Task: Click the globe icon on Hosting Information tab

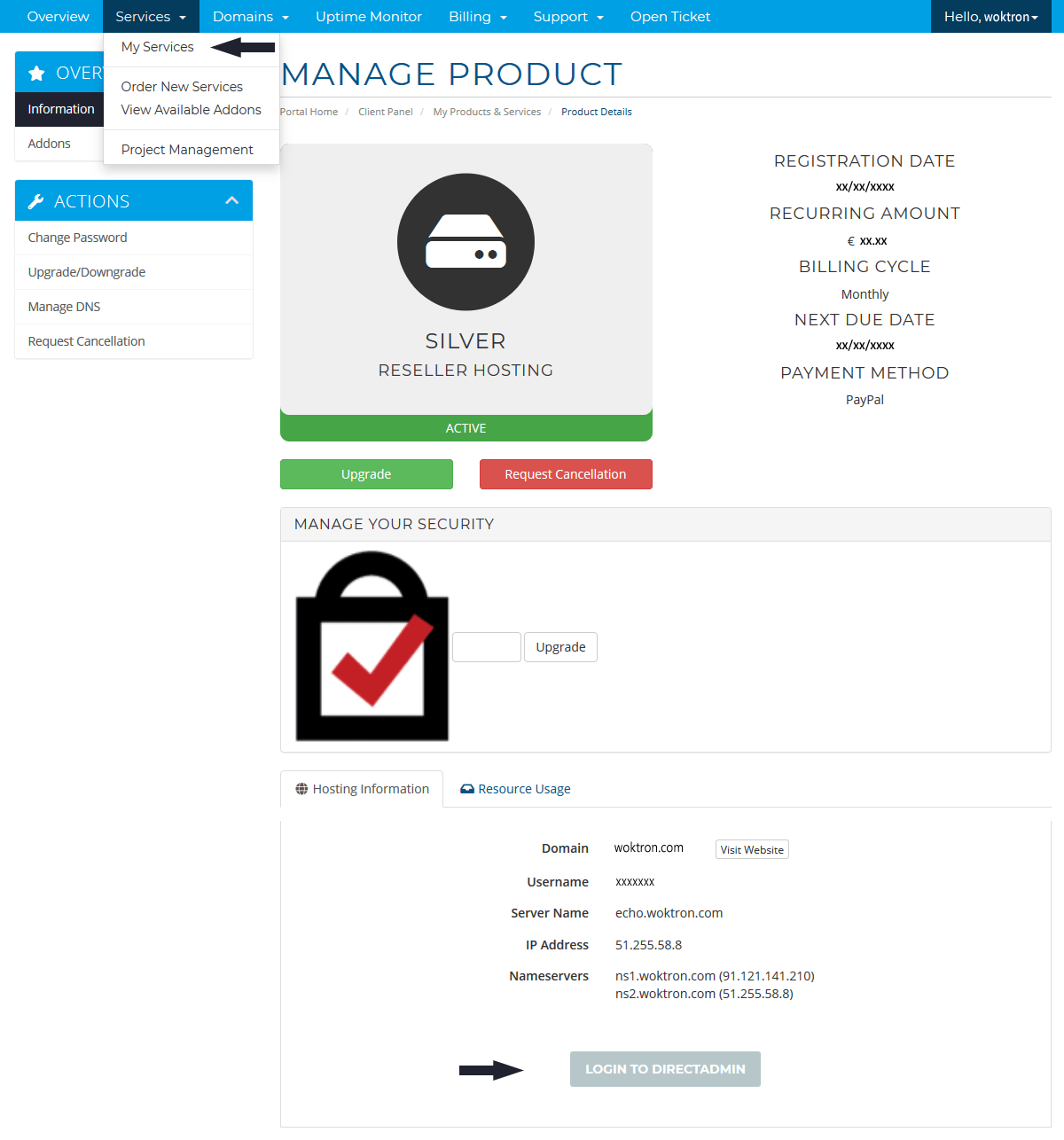Action: click(x=301, y=789)
